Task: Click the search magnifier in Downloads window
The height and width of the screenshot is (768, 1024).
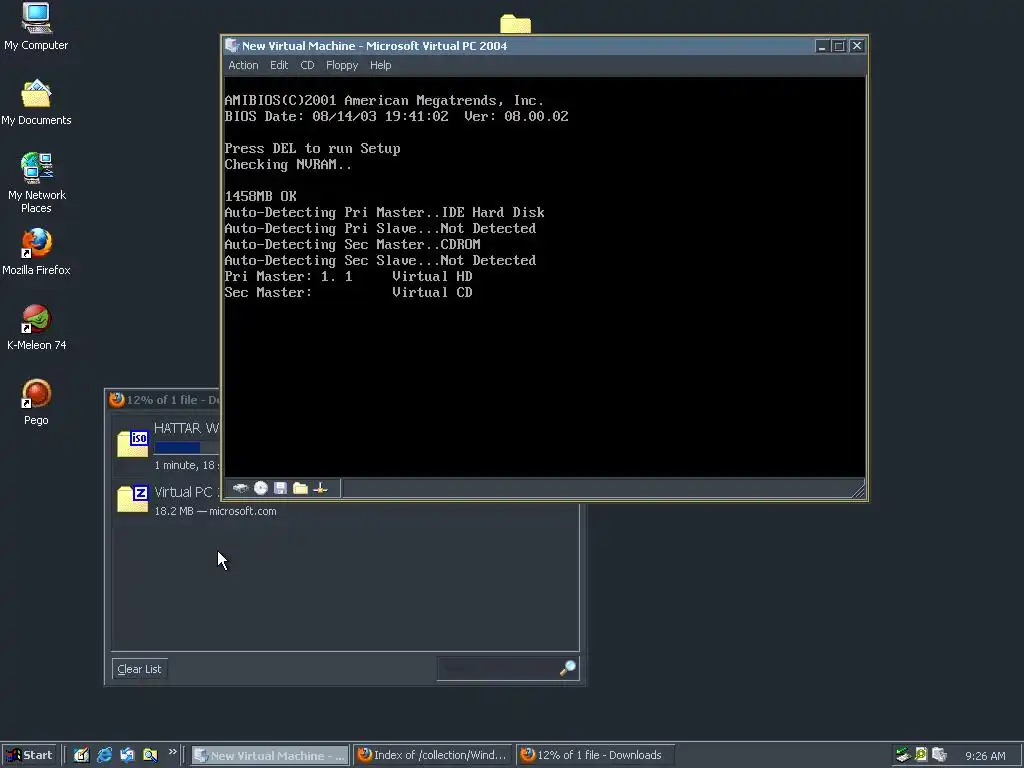Action: click(568, 668)
